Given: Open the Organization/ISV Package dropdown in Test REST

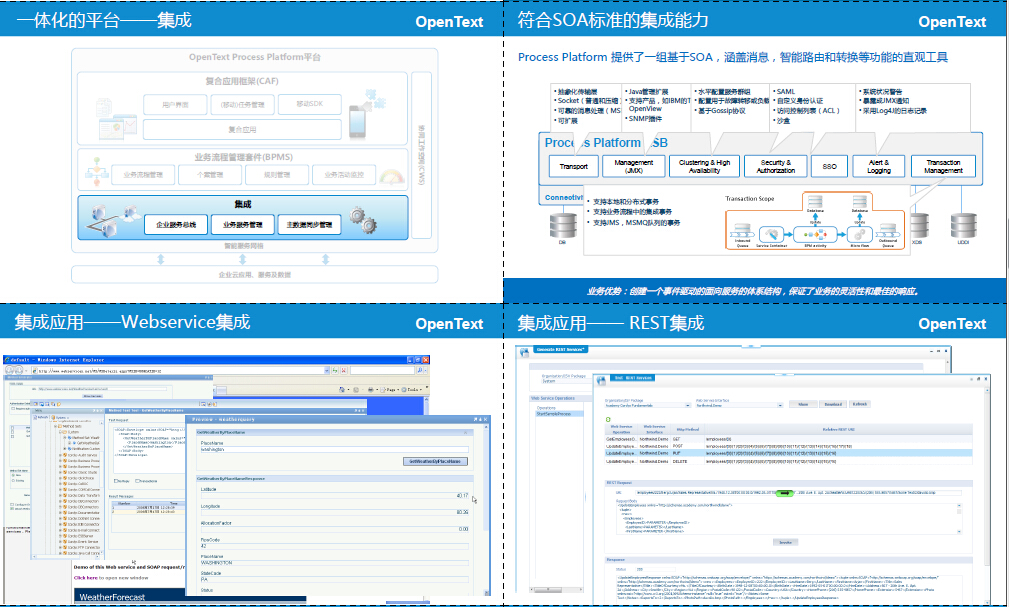Looking at the screenshot, I should tap(688, 406).
